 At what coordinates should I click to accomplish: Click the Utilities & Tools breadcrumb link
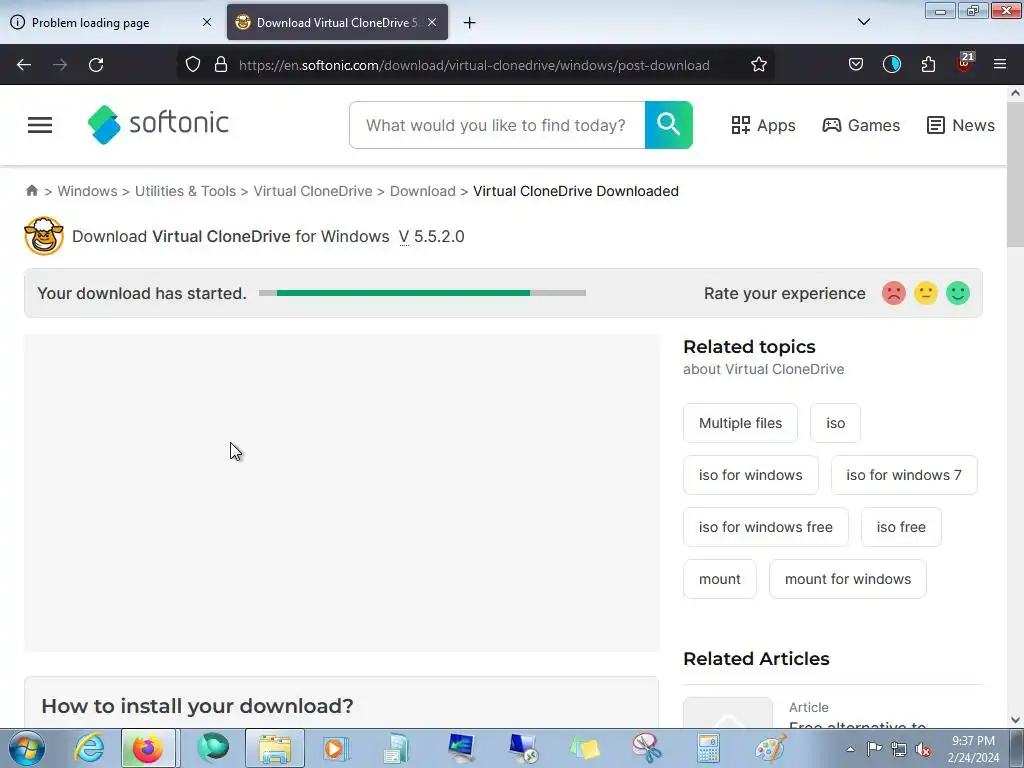[x=185, y=191]
